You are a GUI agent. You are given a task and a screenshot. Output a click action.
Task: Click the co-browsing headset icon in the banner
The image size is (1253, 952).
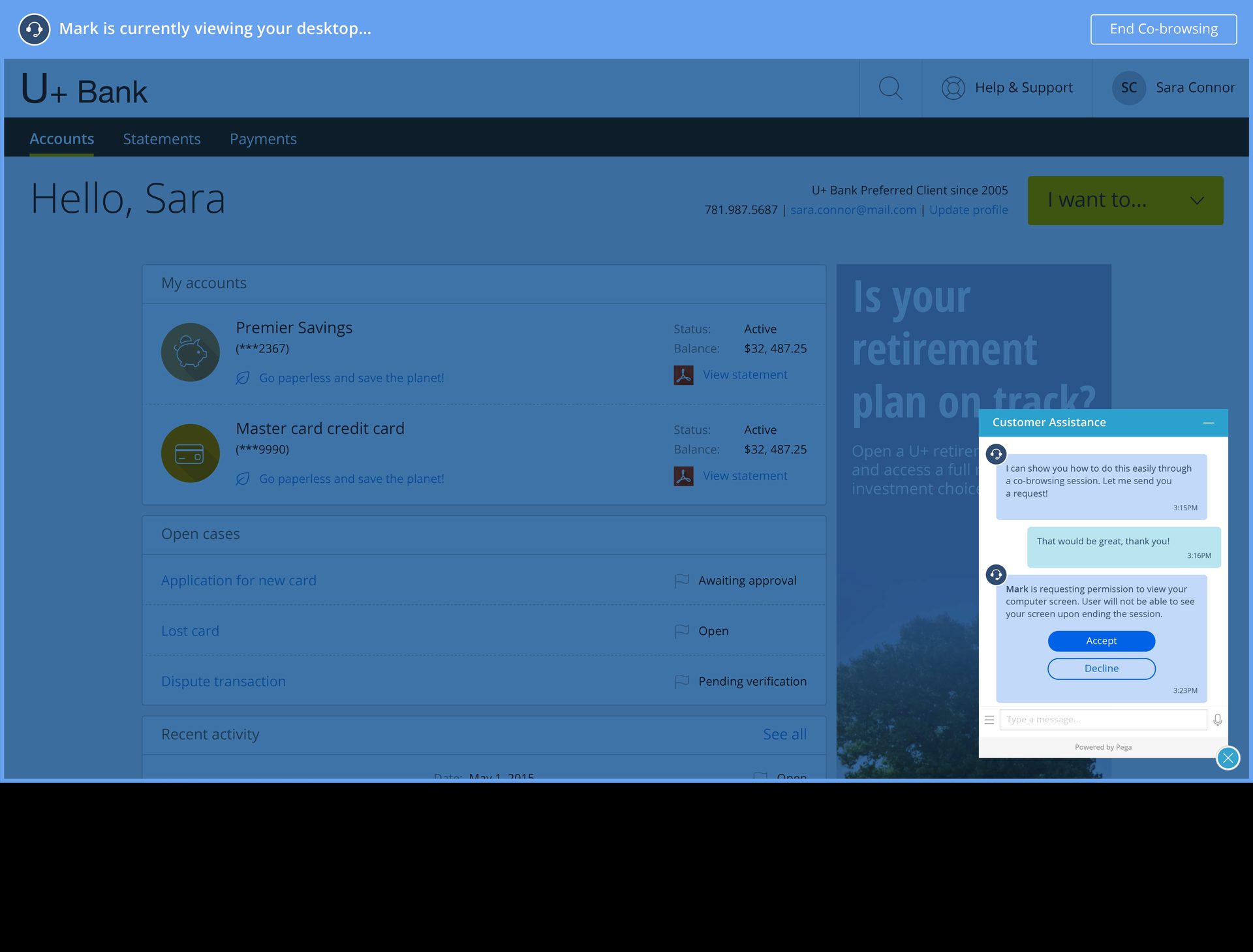click(x=35, y=29)
